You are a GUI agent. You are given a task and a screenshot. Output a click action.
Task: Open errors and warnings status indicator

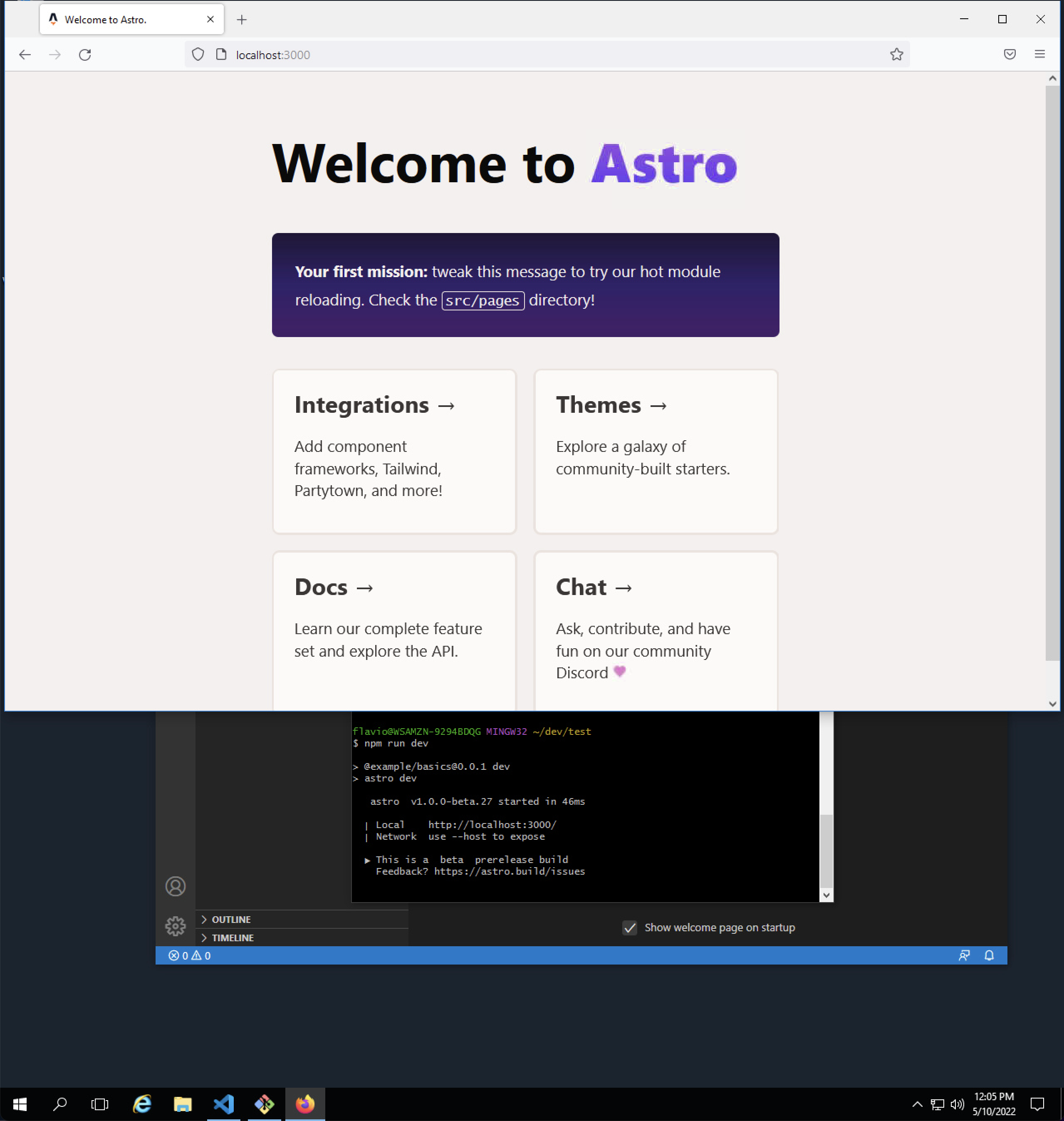189,955
